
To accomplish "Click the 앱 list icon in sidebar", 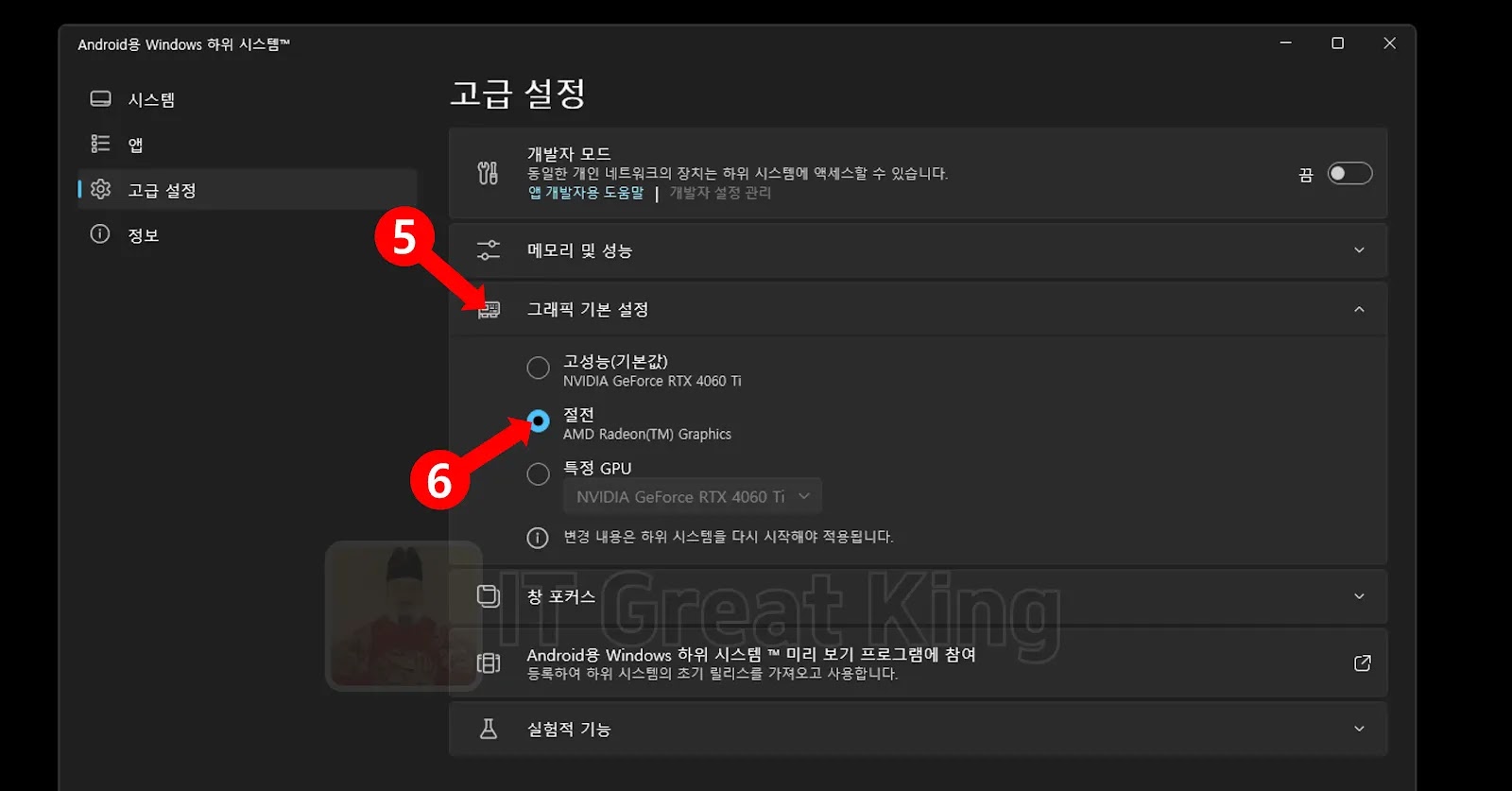I will tap(100, 144).
